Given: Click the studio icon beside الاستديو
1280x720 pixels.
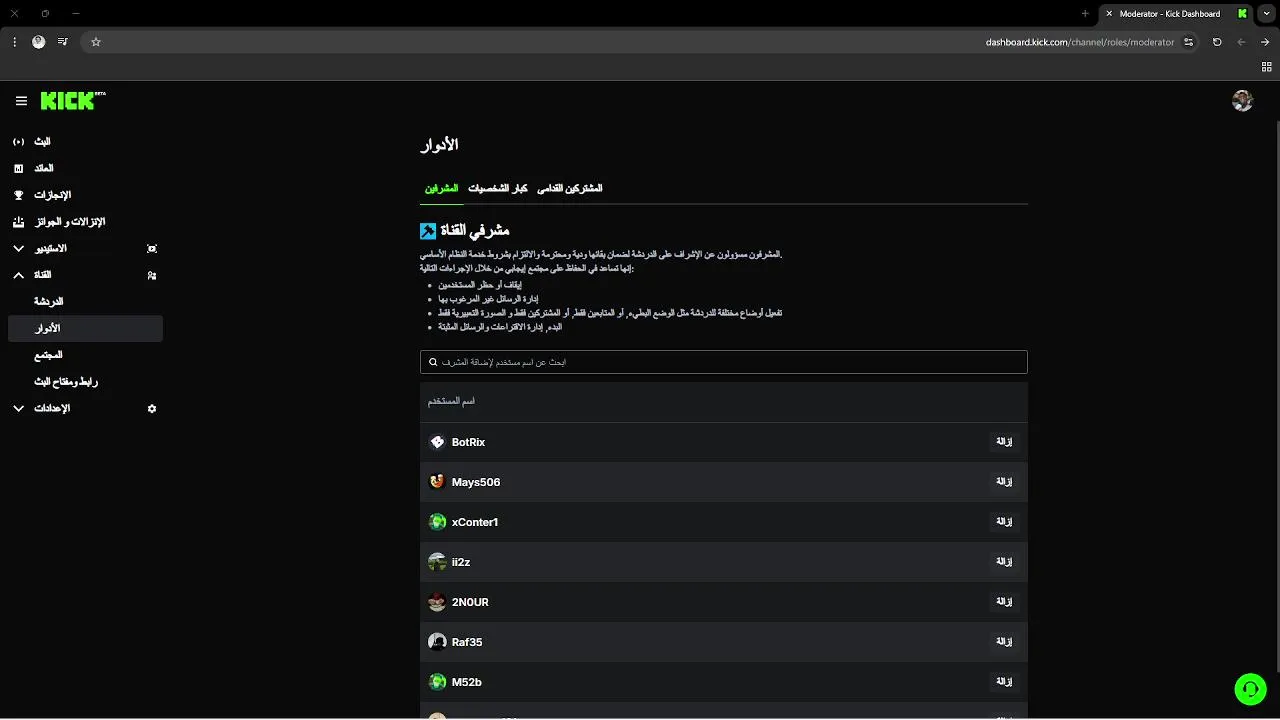Looking at the screenshot, I should [152, 249].
